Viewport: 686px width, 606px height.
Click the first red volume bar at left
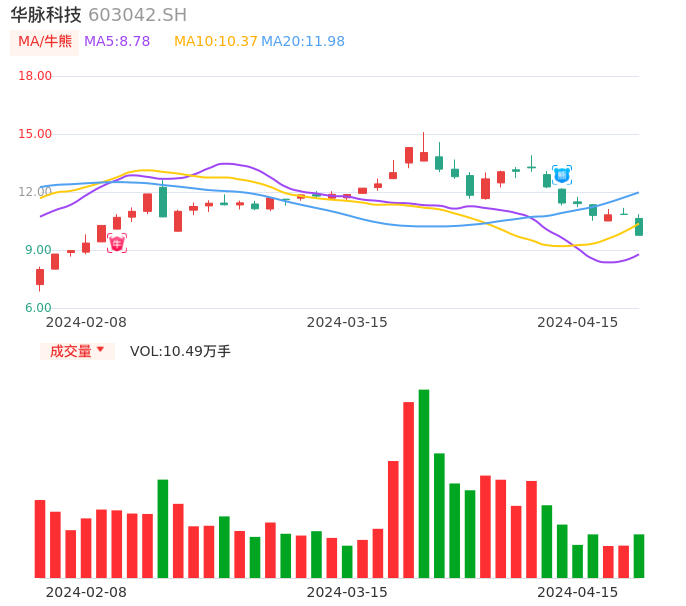pyautogui.click(x=40, y=539)
